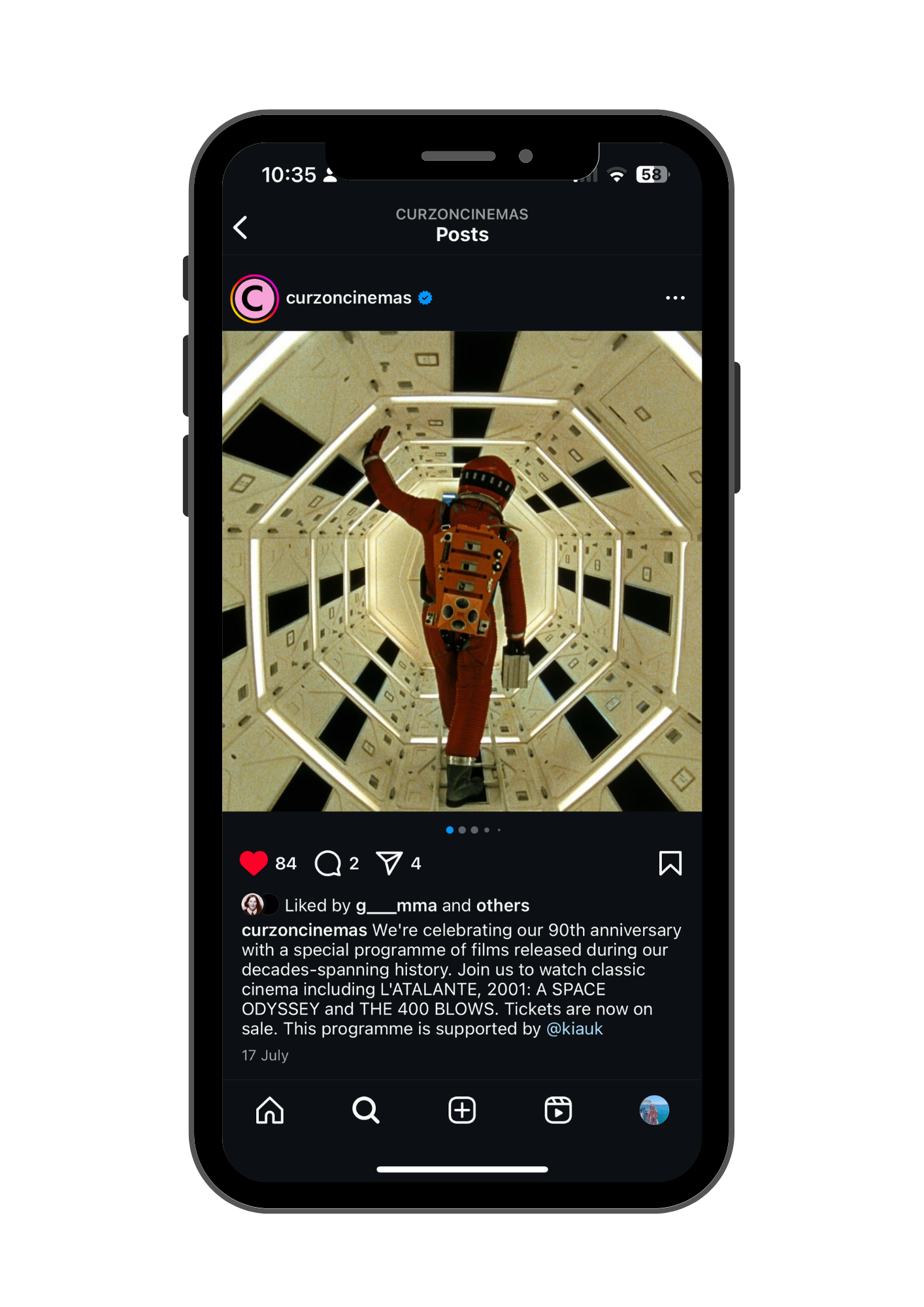Tap the 2001 A Space Odyssey image
Screen dimensions: 924x1307
point(462,571)
